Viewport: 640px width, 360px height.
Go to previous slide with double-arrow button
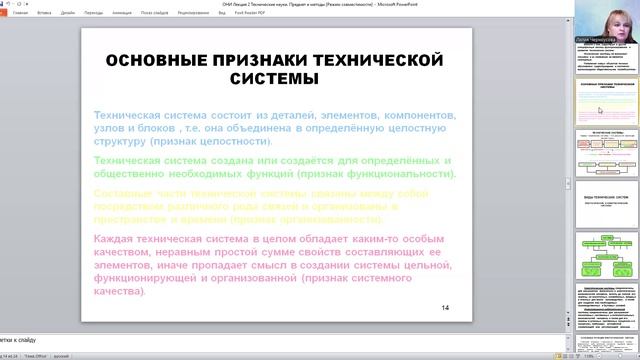[x=568, y=319]
